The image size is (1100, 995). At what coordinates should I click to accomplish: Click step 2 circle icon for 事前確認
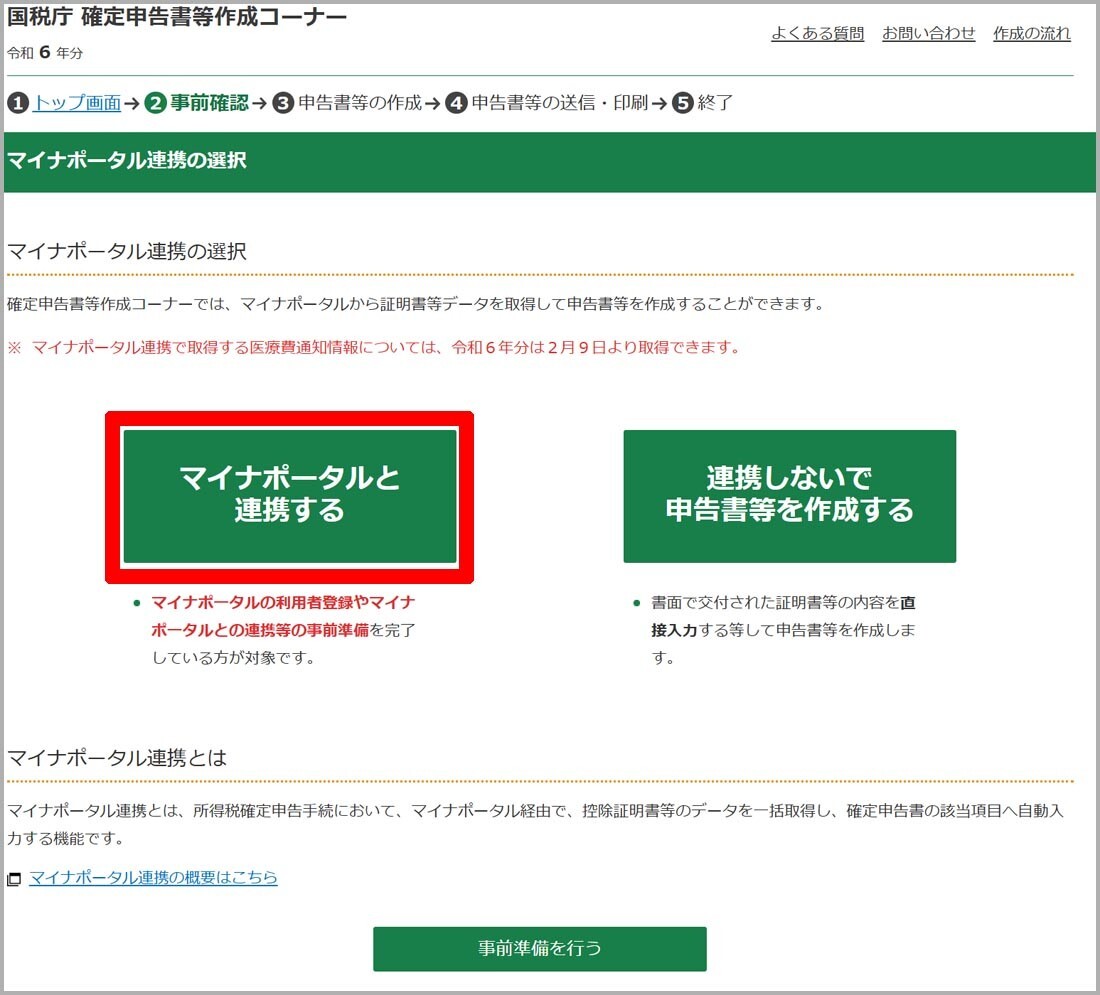tap(155, 103)
